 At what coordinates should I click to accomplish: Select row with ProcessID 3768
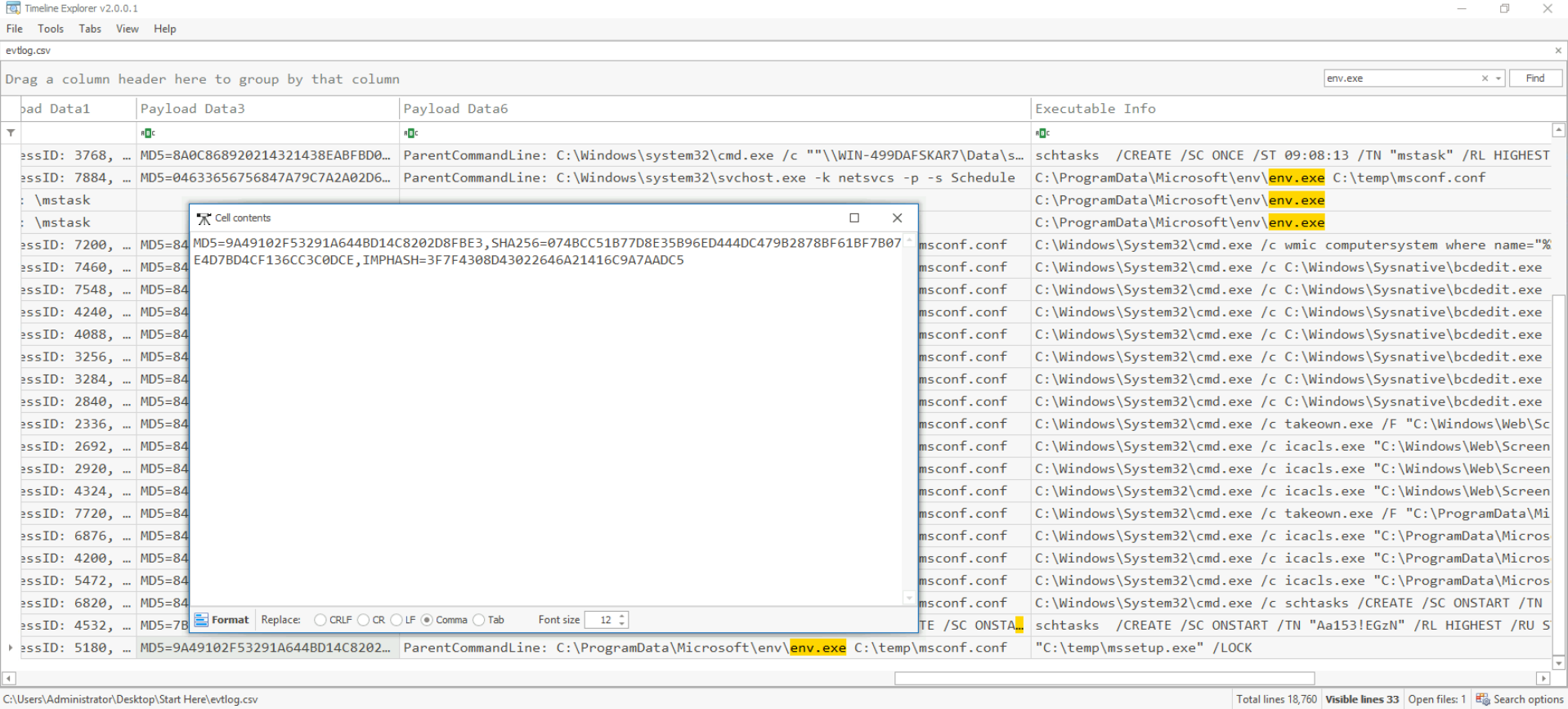click(78, 155)
